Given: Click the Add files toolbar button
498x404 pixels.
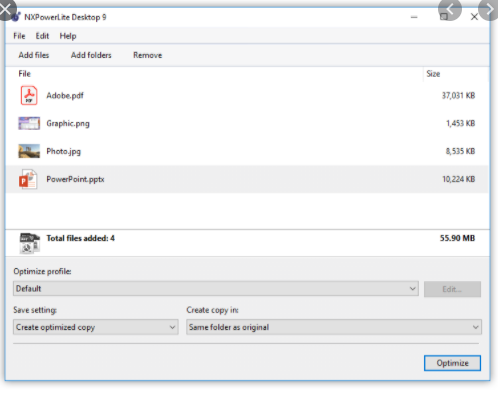Looking at the screenshot, I should (34, 55).
